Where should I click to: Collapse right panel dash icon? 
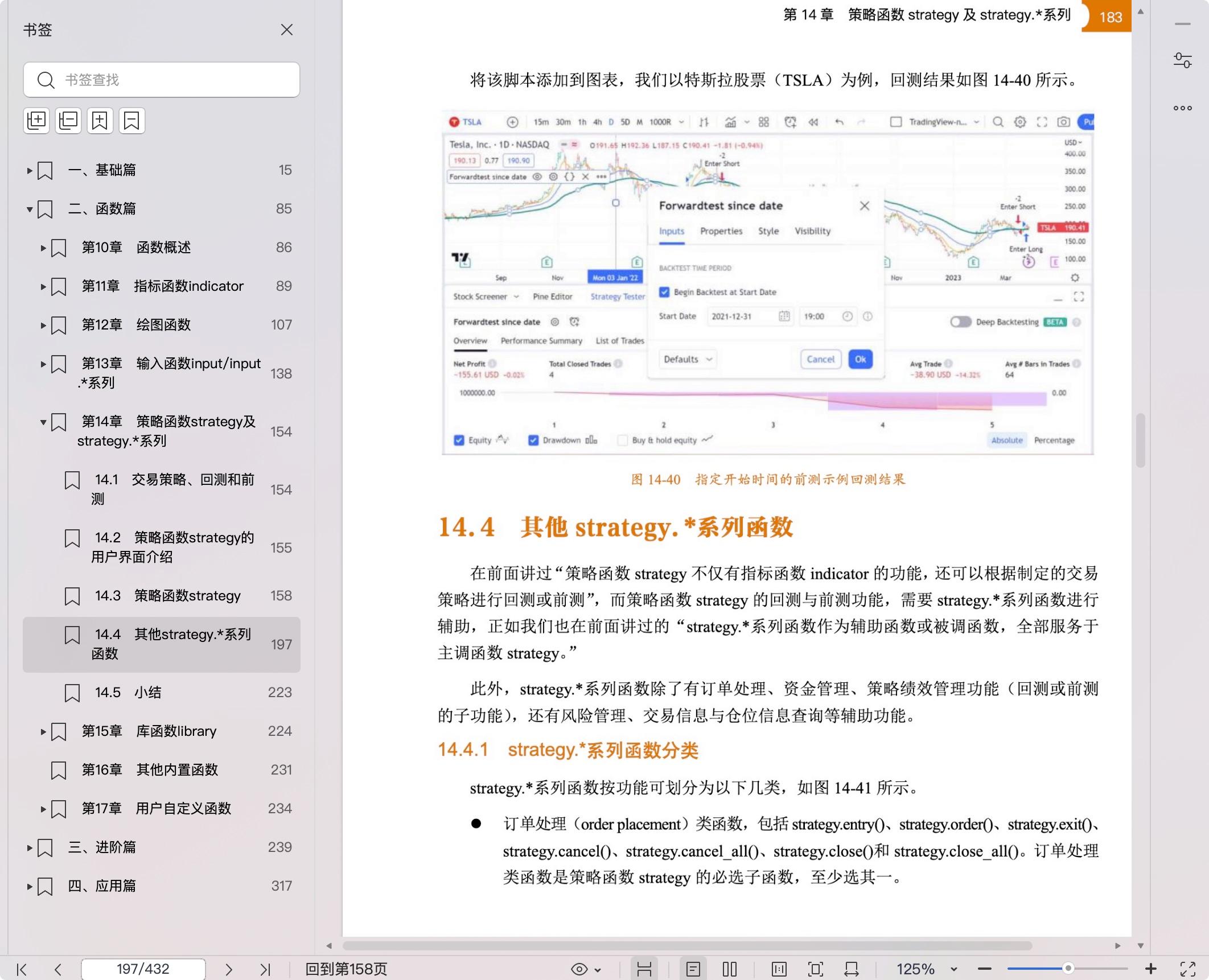(1183, 24)
